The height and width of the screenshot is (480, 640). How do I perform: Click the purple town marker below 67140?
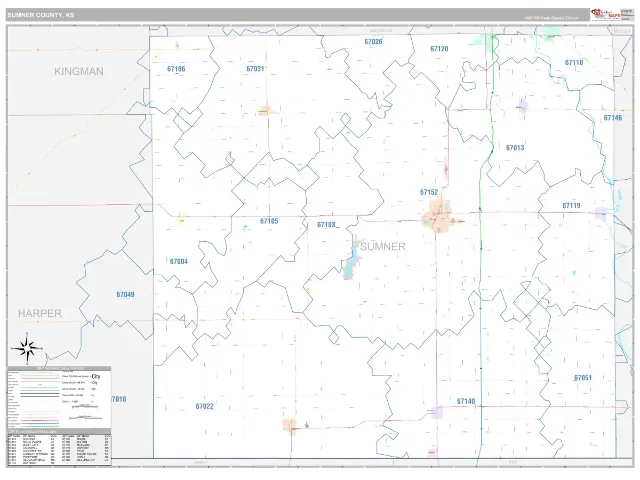click(437, 413)
